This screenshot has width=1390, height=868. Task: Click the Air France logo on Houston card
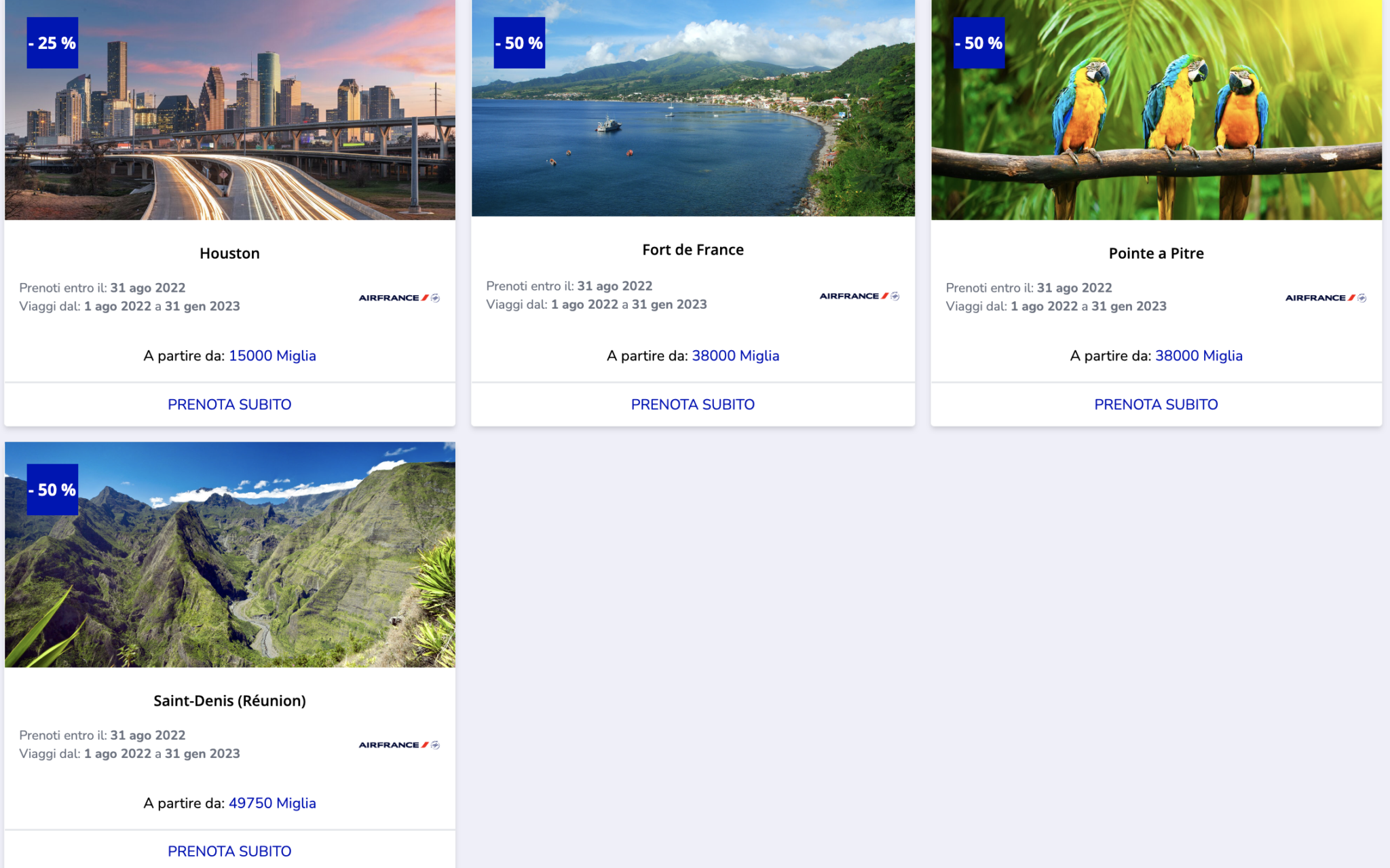coord(399,298)
